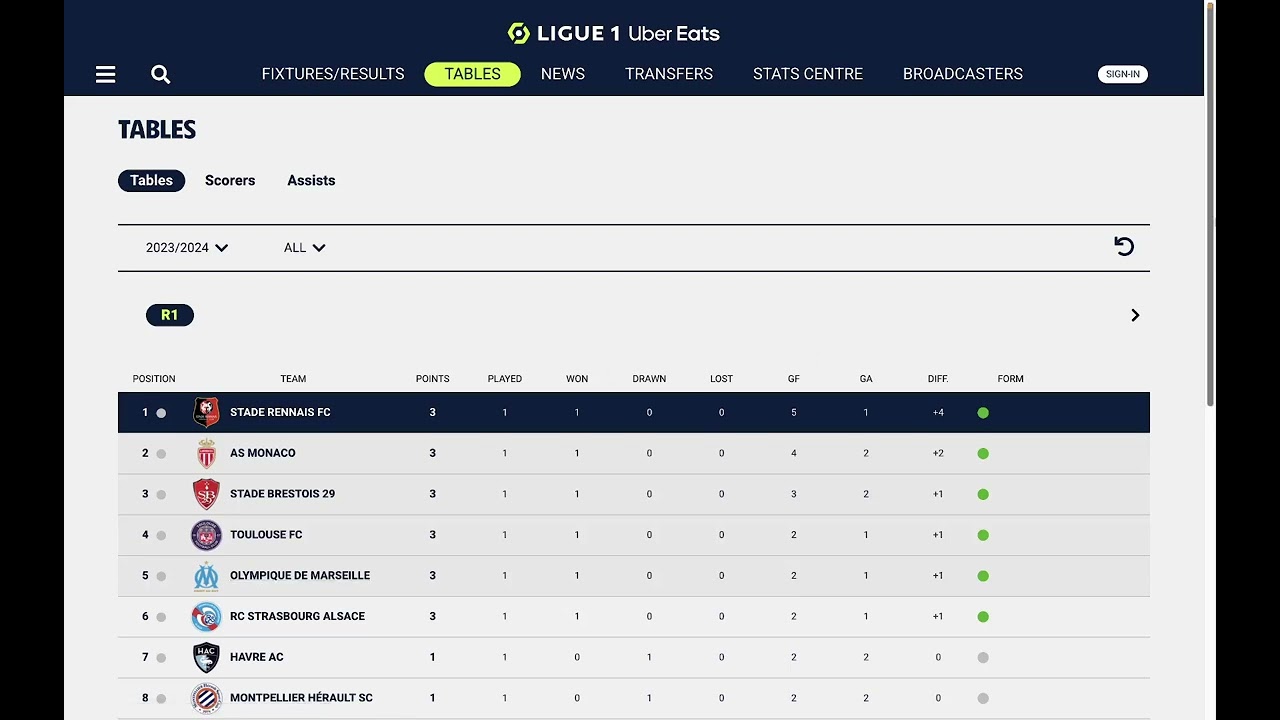
Task: Click the WON column header
Action: 577,379
